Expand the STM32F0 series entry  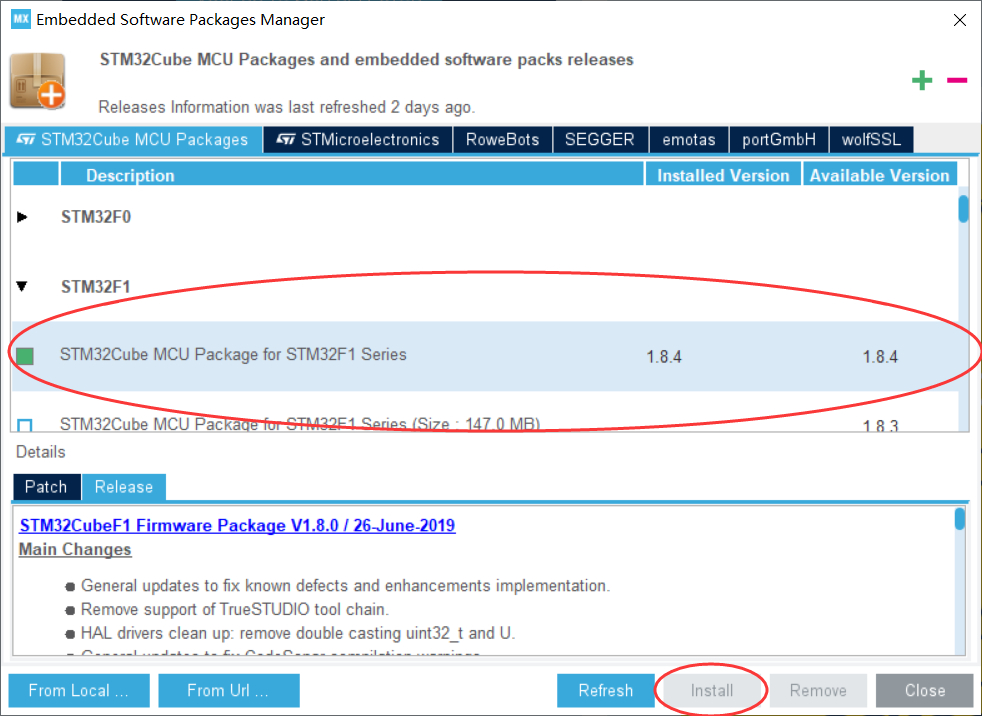[22, 216]
